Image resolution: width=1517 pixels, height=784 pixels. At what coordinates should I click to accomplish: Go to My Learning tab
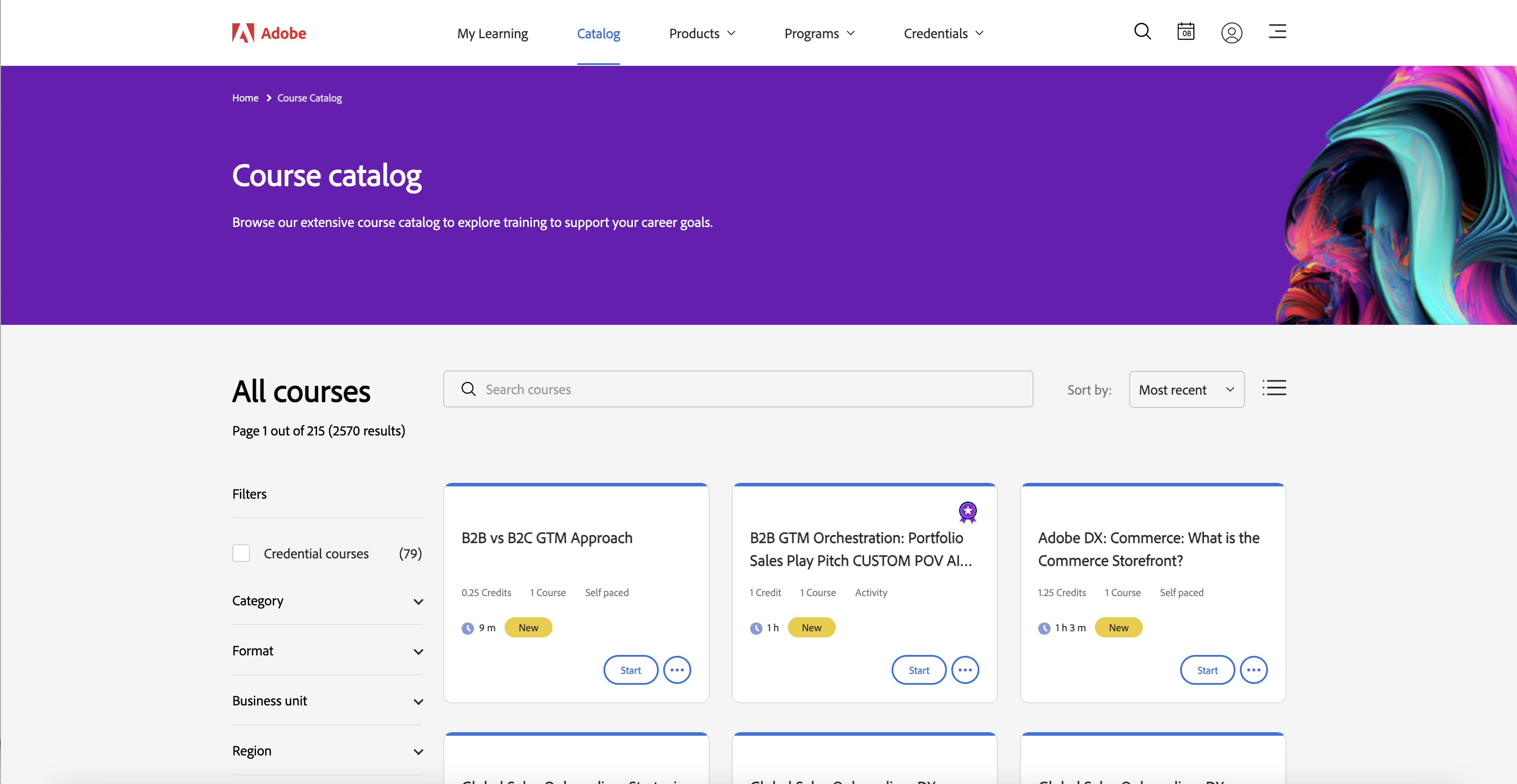pyautogui.click(x=492, y=33)
